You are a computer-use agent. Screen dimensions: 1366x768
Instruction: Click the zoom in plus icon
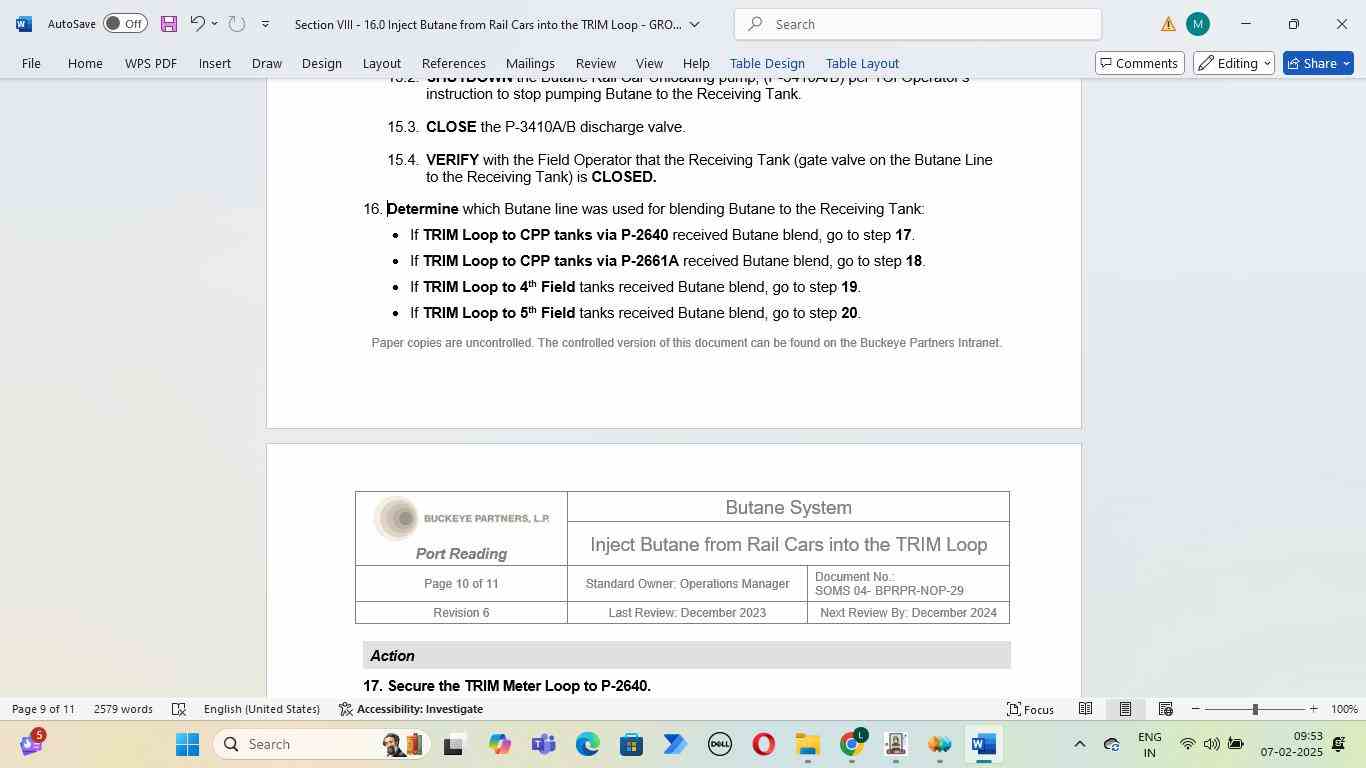(1313, 709)
